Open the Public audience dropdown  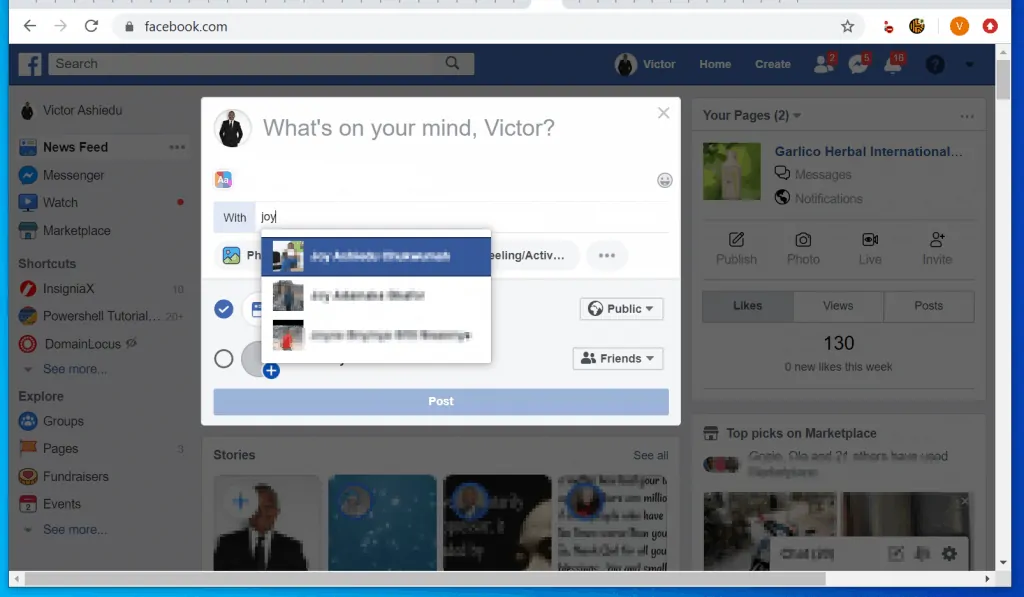tap(621, 309)
